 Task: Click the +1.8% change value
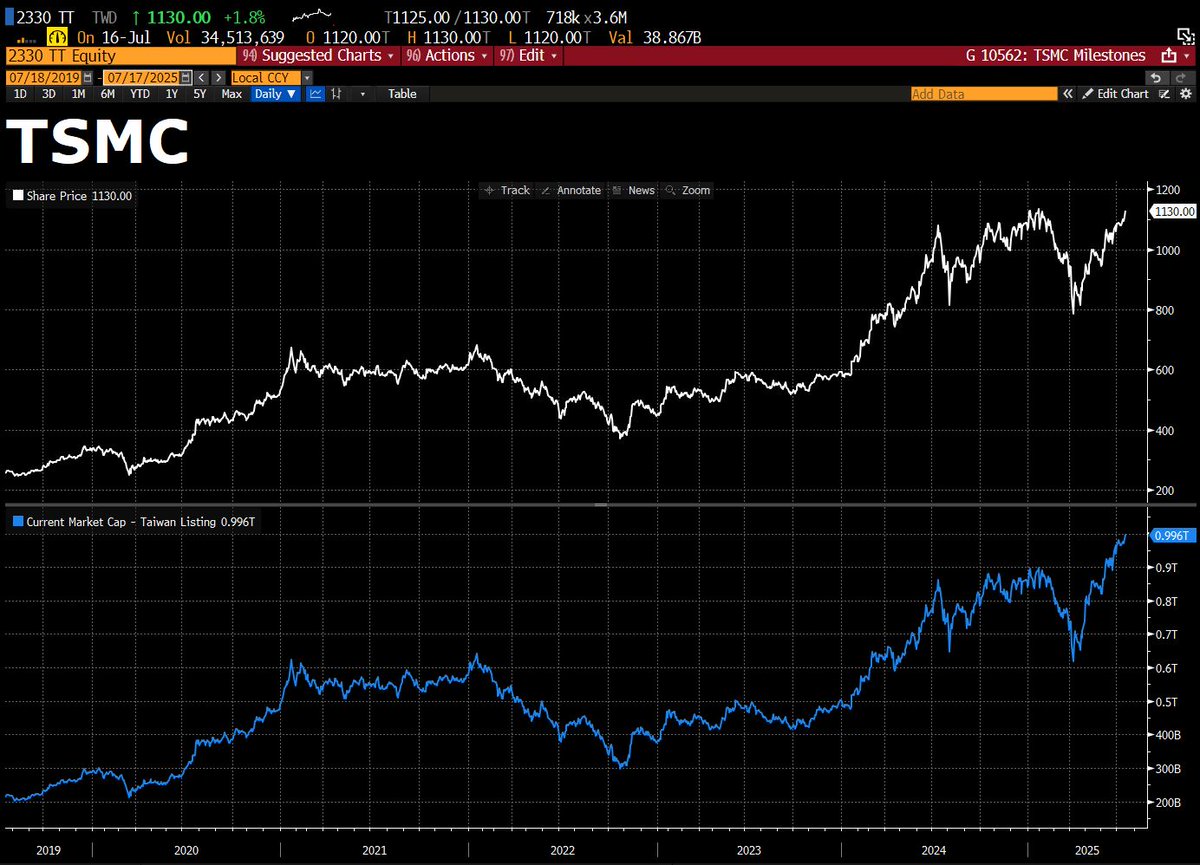tap(244, 16)
